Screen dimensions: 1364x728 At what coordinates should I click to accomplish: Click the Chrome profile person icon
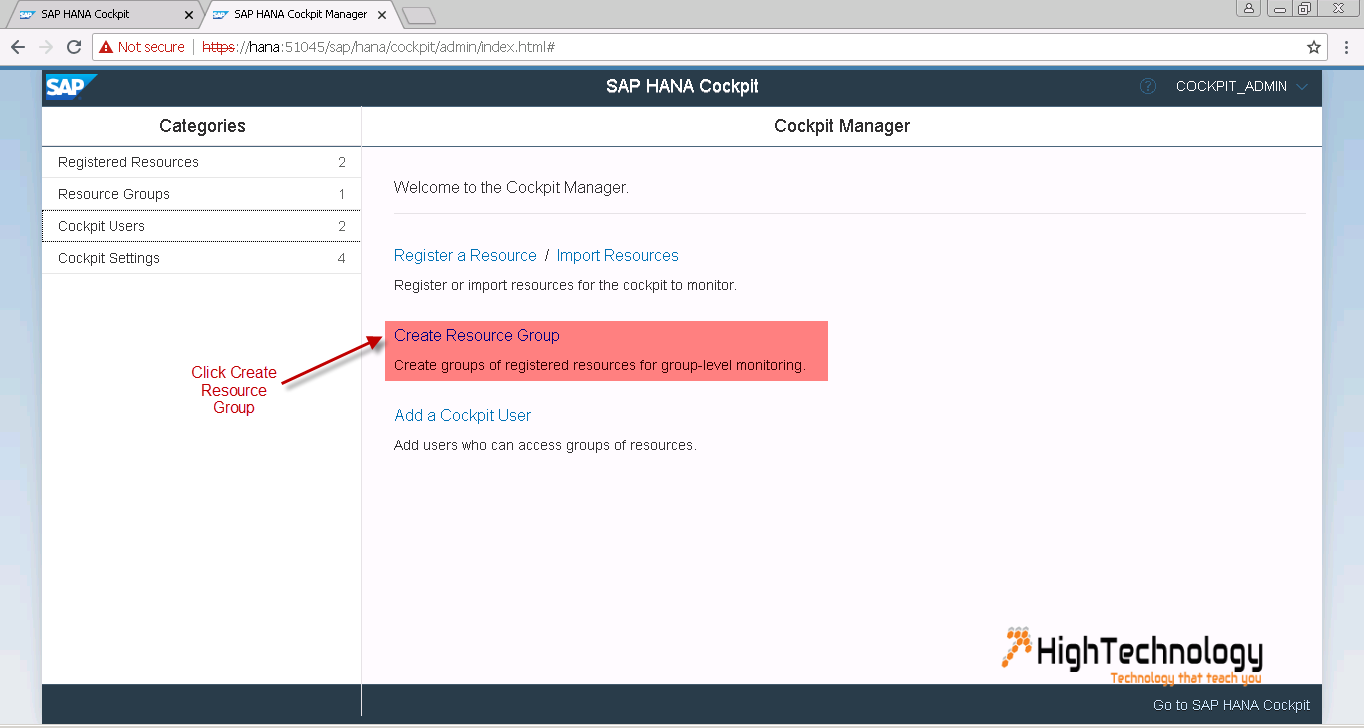pyautogui.click(x=1248, y=8)
